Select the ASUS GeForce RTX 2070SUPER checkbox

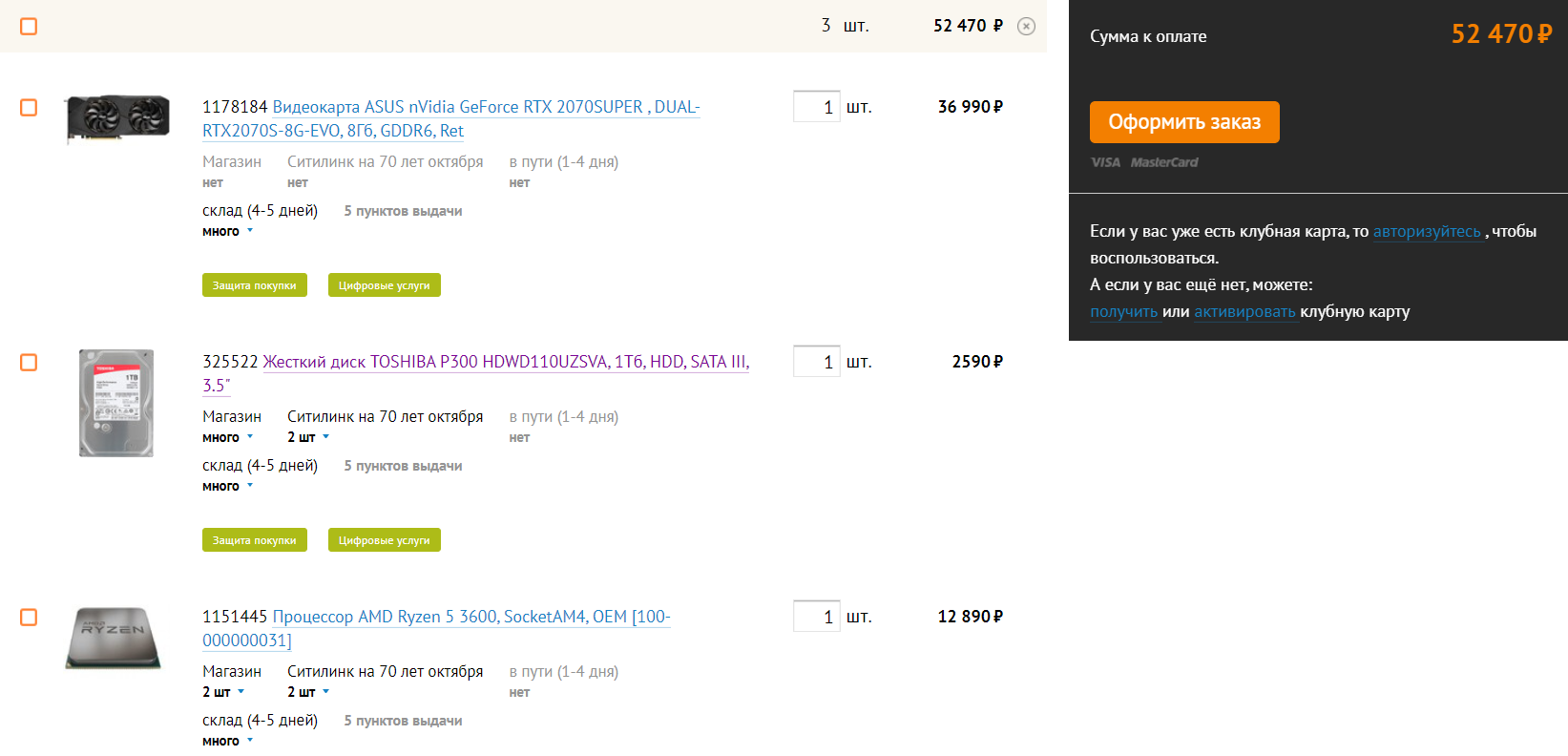pyautogui.click(x=29, y=107)
